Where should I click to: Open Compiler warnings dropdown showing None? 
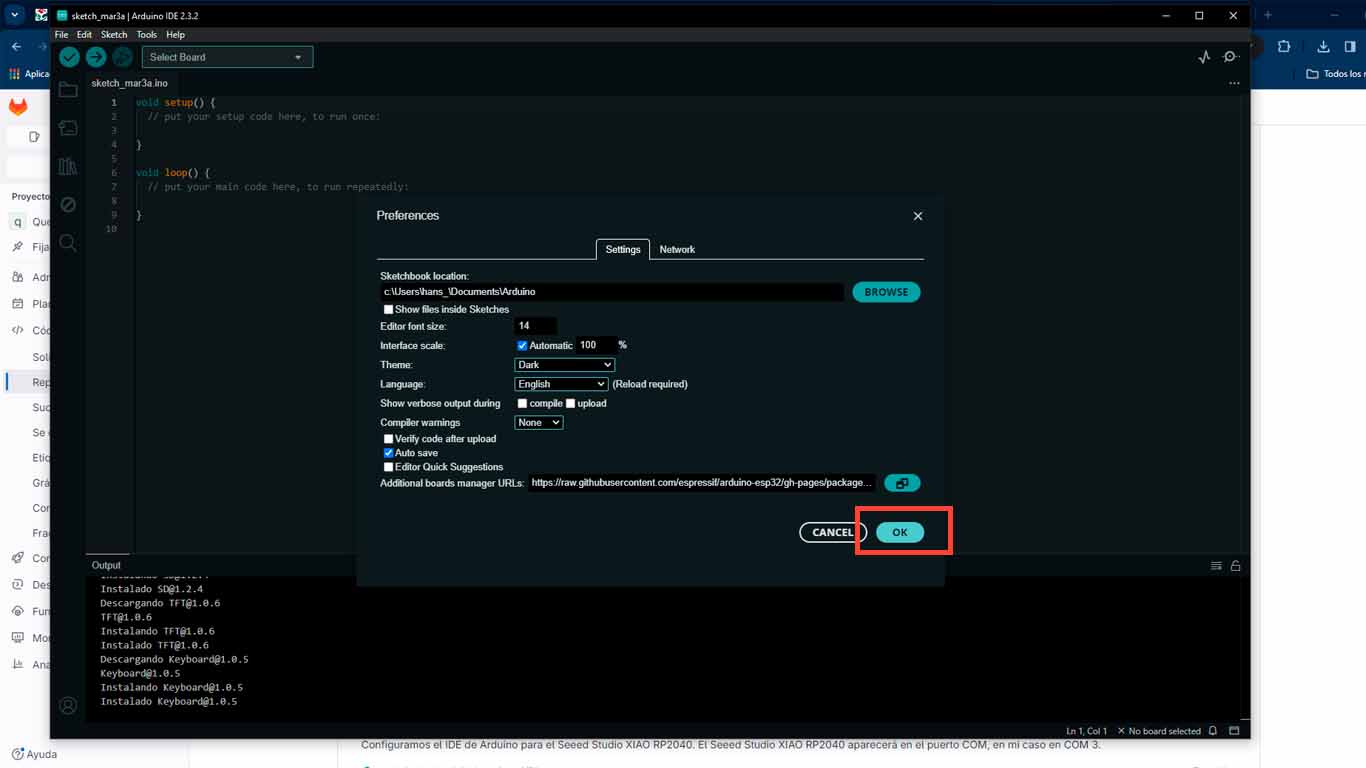coord(539,423)
